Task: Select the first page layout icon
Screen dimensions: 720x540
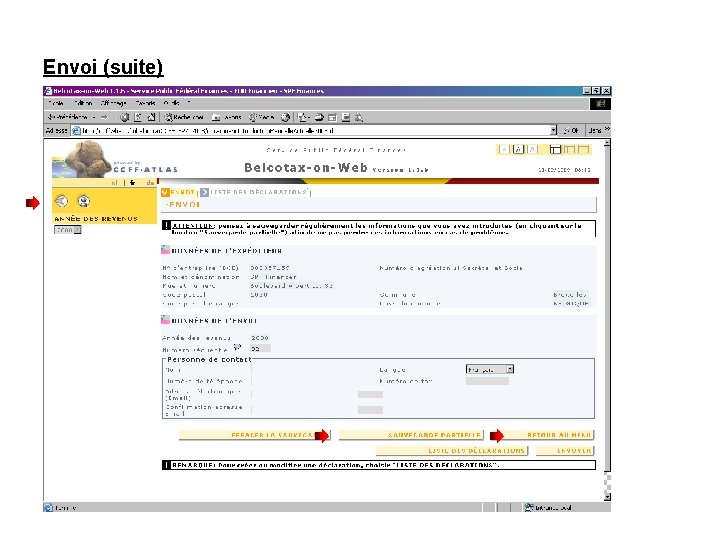Action: coord(556,149)
